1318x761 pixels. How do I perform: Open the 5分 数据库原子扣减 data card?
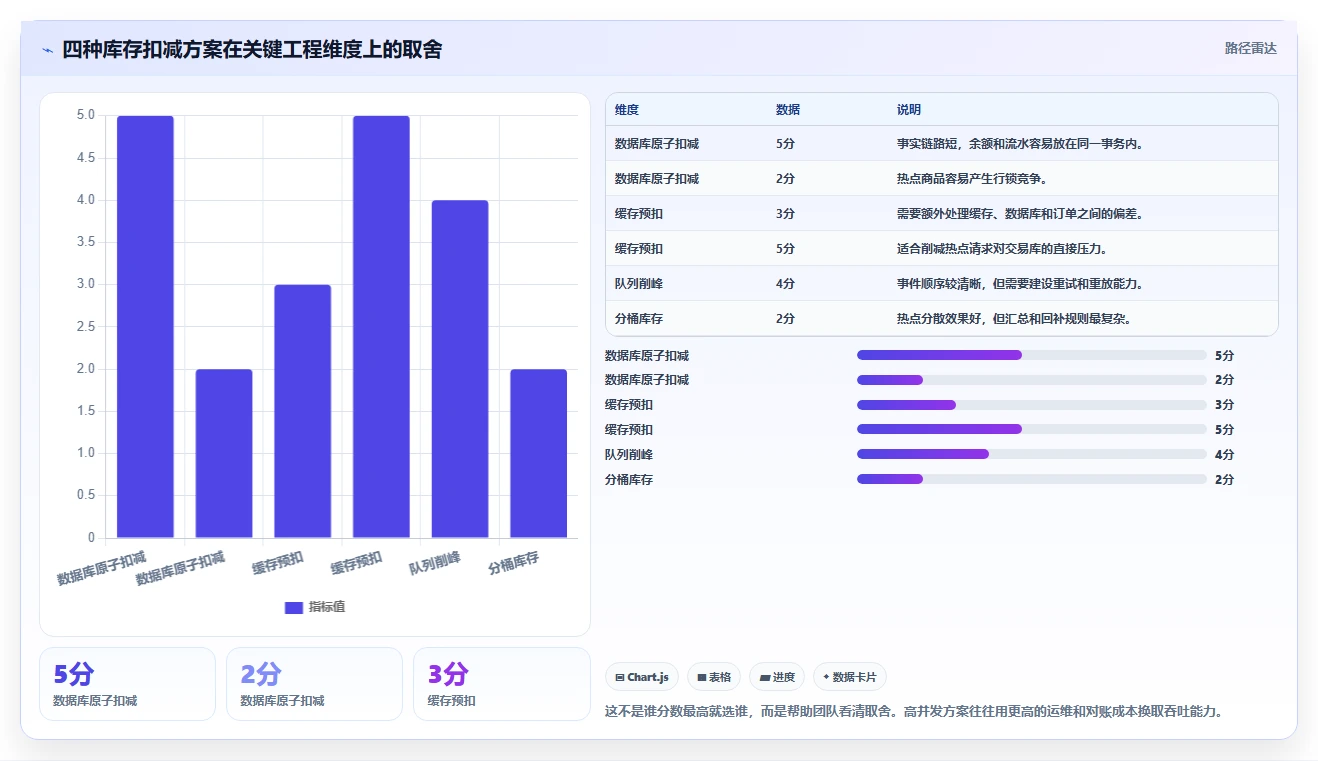pyautogui.click(x=127, y=684)
